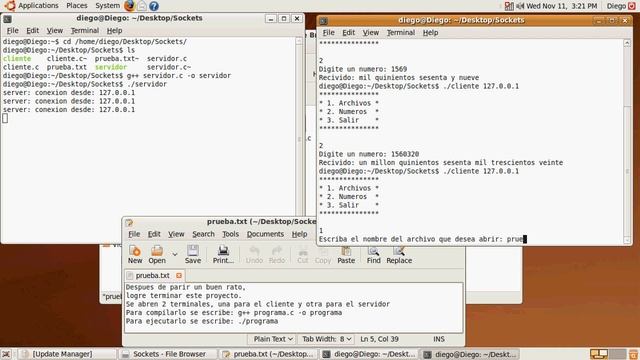Open the Applications menu
Screen dimensions: 640x360
coord(38,6)
